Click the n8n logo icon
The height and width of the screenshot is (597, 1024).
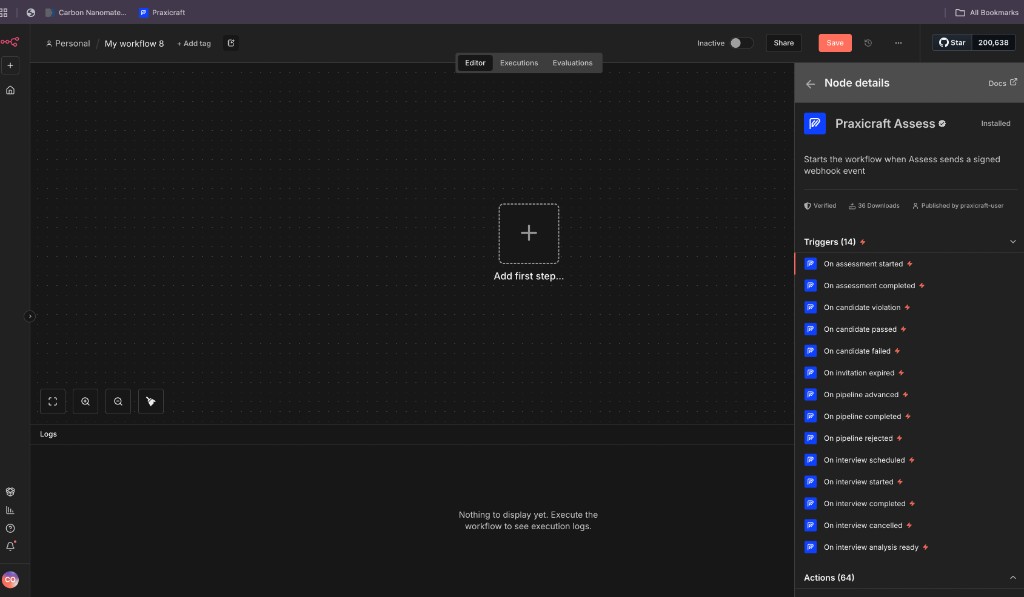[10, 42]
